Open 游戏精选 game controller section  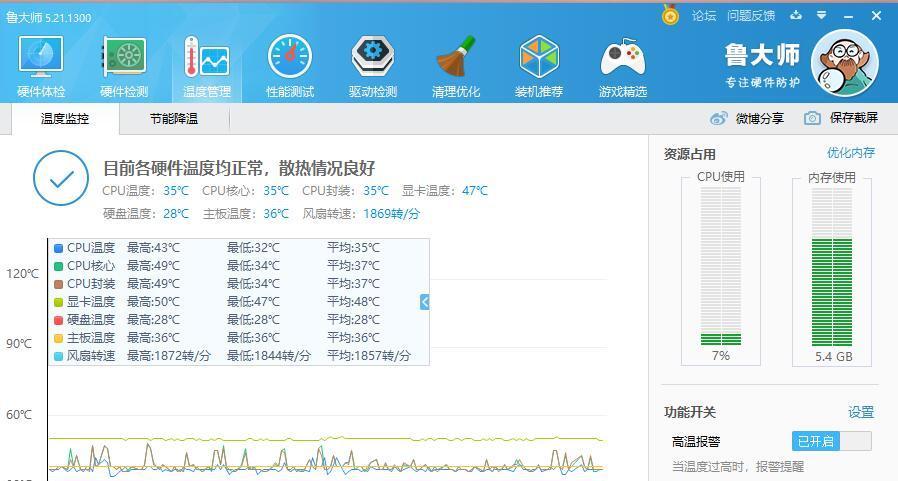[x=623, y=66]
